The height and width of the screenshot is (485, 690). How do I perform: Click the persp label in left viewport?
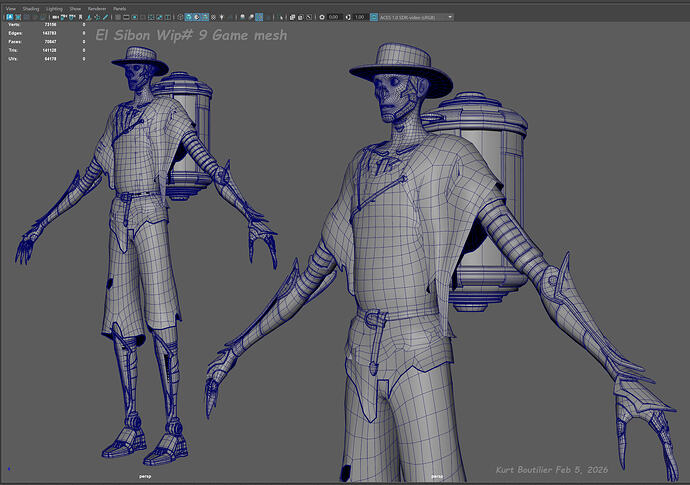144,478
